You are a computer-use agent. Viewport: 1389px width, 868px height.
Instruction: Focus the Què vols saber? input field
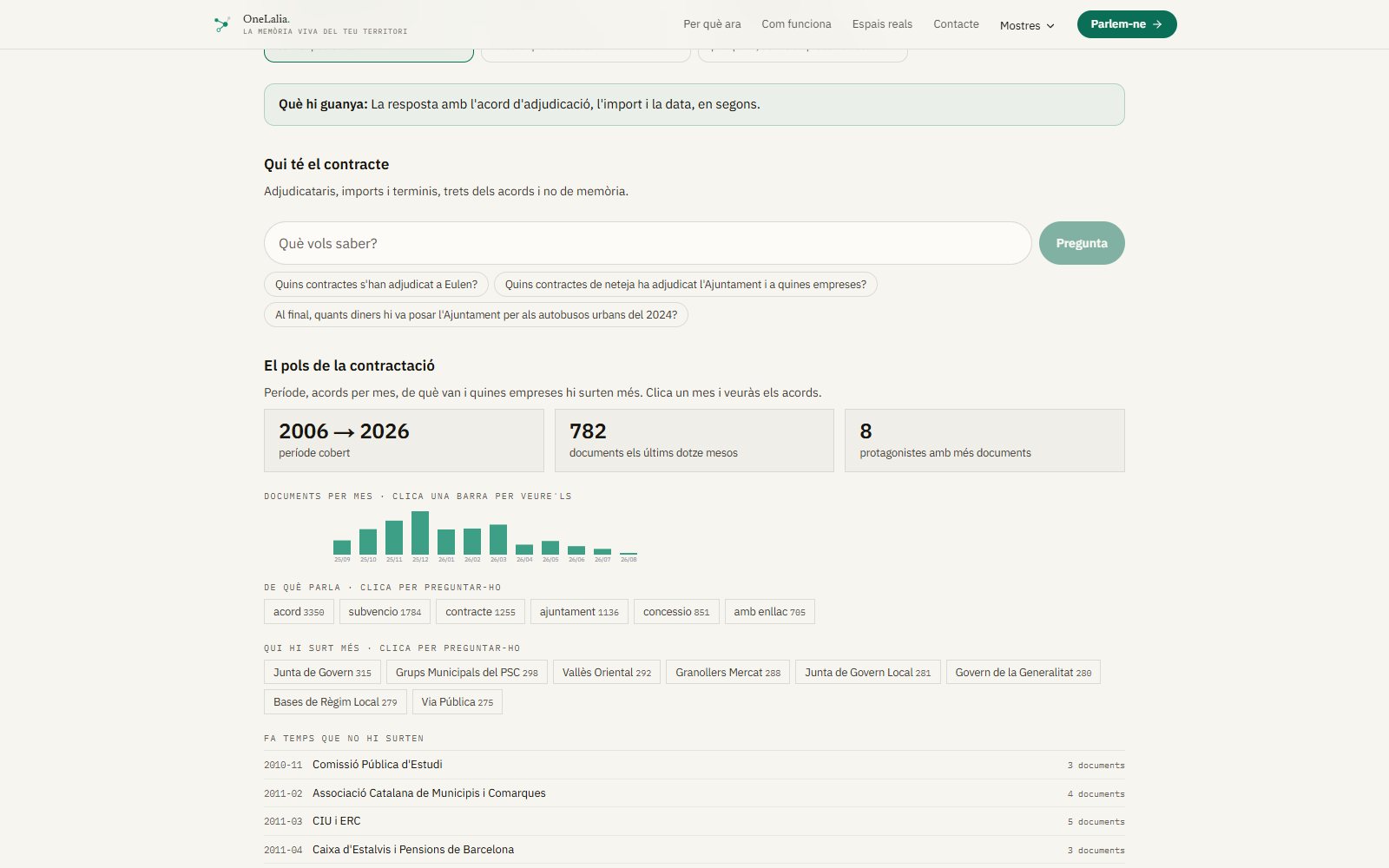[648, 243]
